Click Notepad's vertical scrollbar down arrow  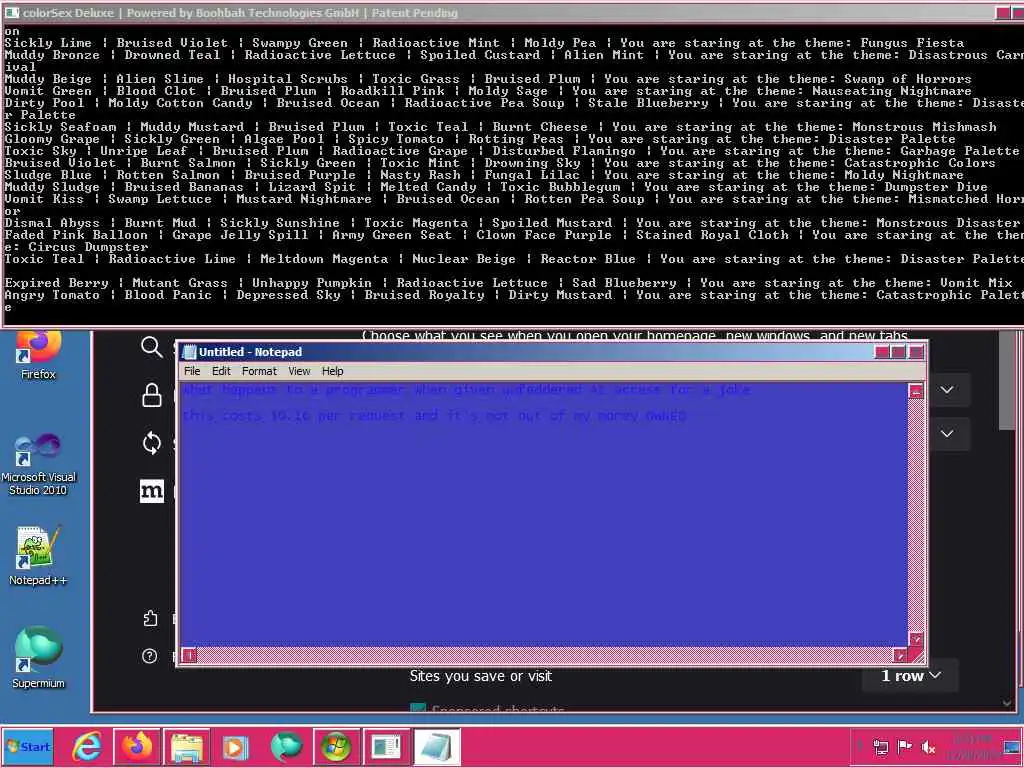(x=916, y=639)
